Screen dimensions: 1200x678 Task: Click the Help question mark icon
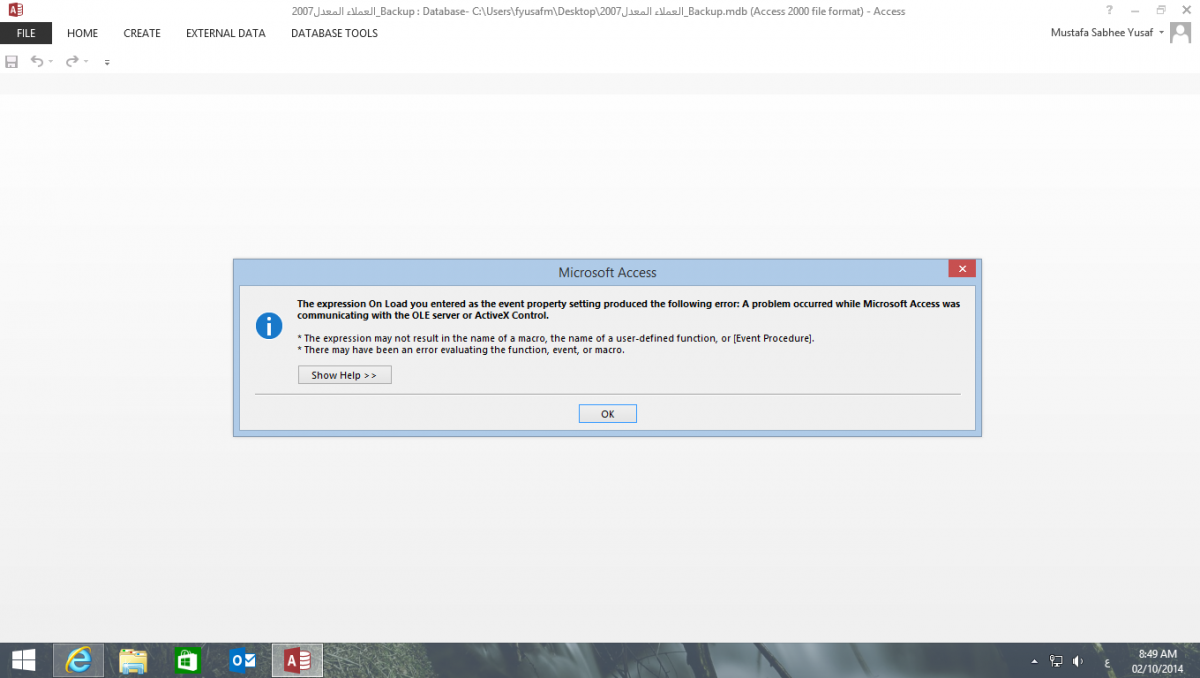(1109, 10)
